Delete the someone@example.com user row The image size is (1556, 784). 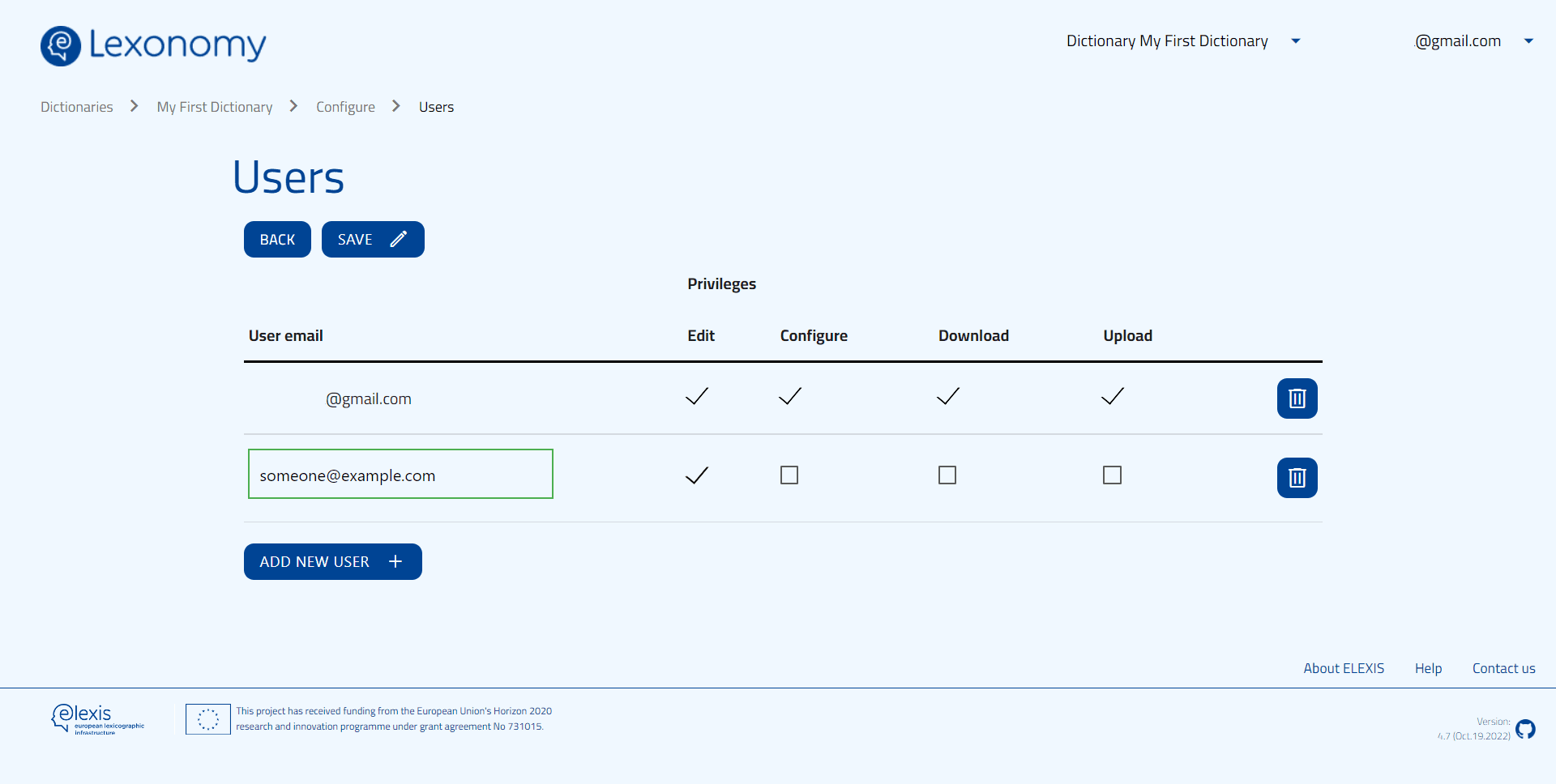1297,478
